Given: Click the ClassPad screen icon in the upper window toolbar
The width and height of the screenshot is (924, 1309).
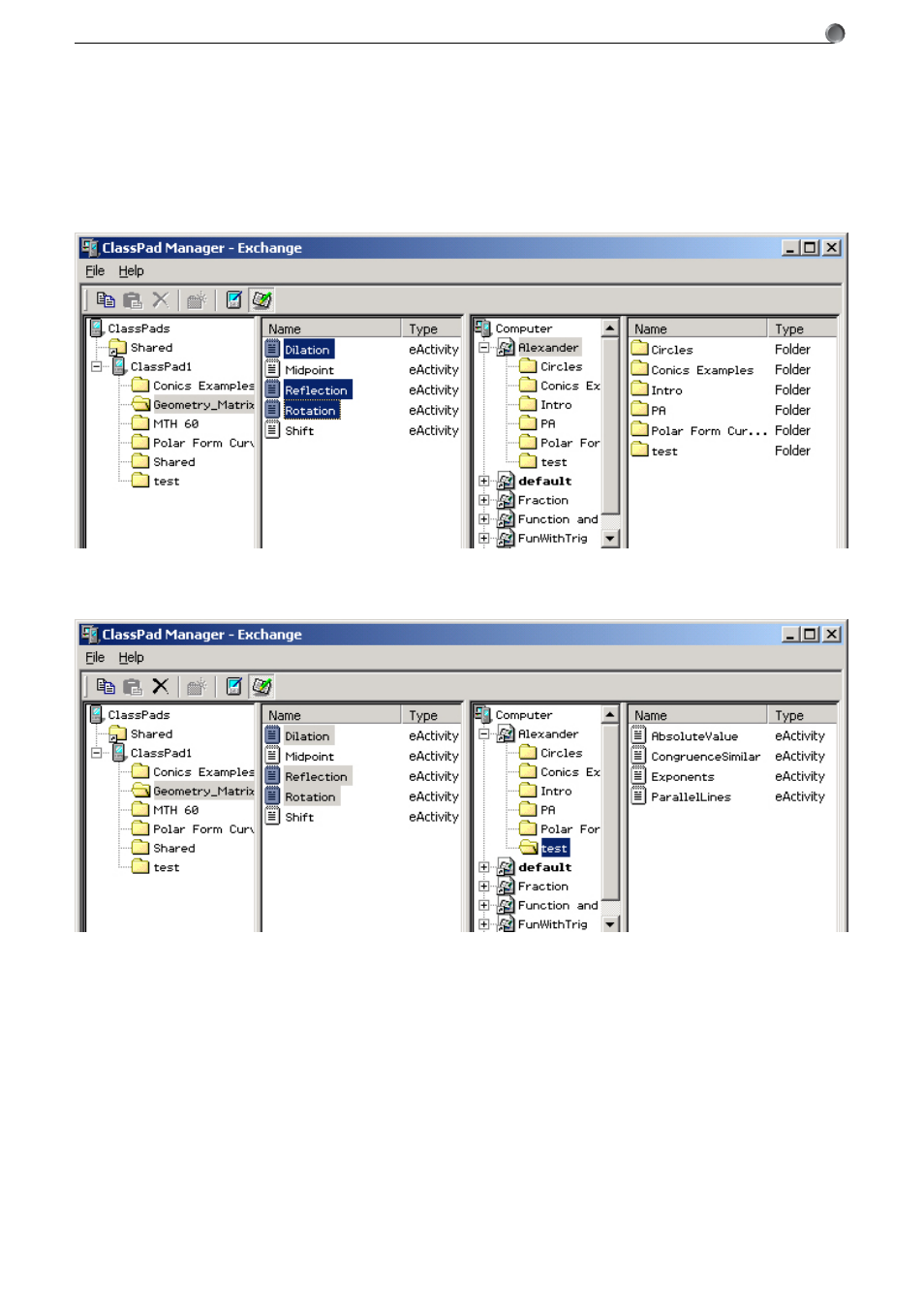Looking at the screenshot, I should (x=233, y=300).
